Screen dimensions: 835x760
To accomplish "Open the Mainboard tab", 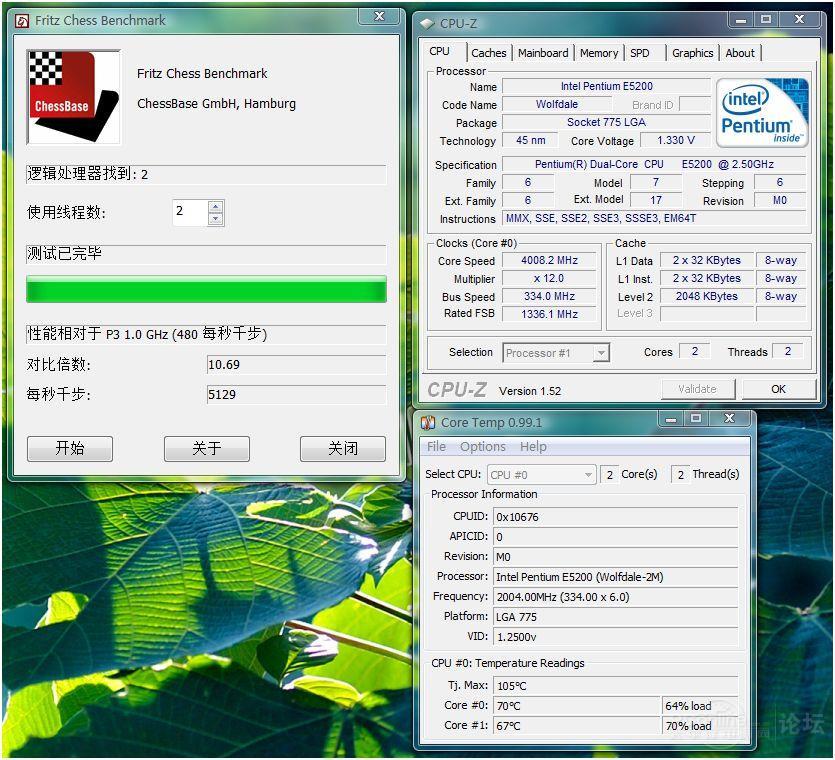I will click(543, 53).
